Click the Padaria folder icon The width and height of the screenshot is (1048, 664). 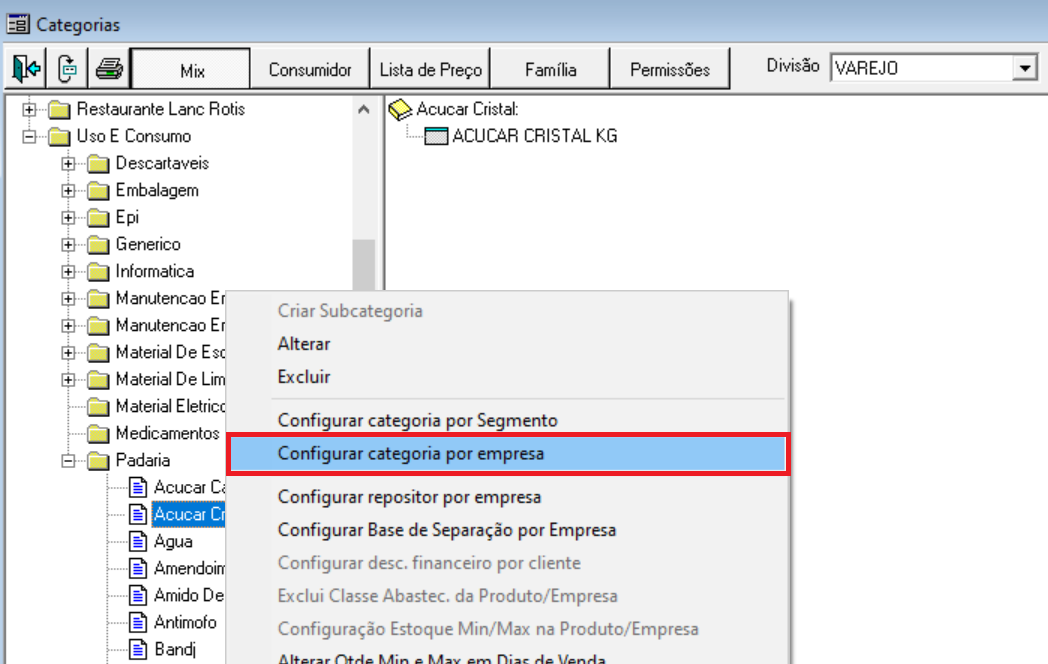[98, 461]
